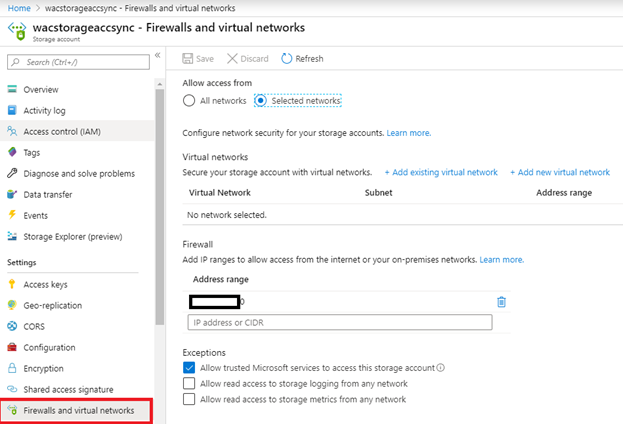The height and width of the screenshot is (424, 623).
Task: Click the Address range virtual network column header
Action: click(x=564, y=193)
